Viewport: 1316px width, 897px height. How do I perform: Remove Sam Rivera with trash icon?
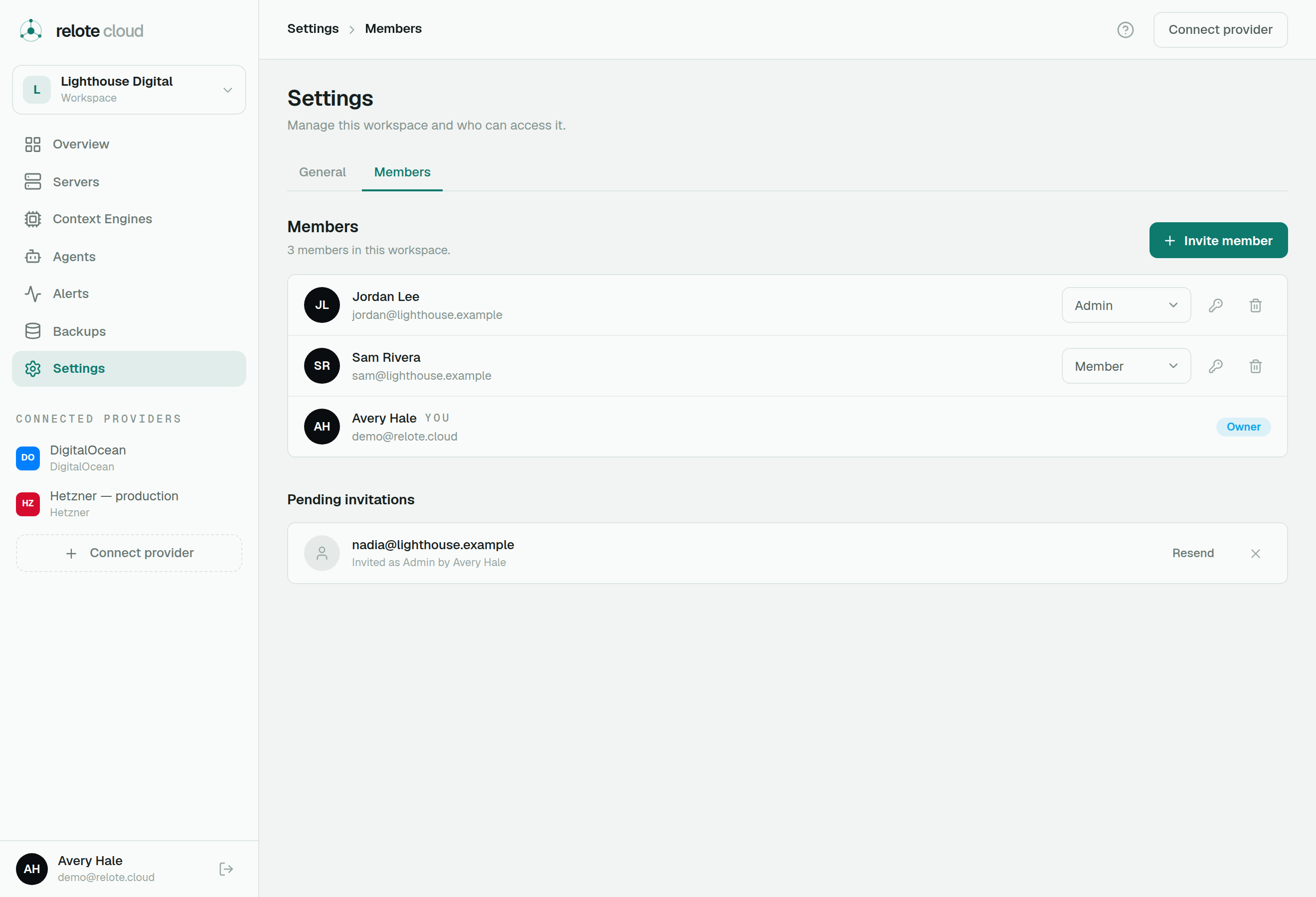click(x=1255, y=366)
